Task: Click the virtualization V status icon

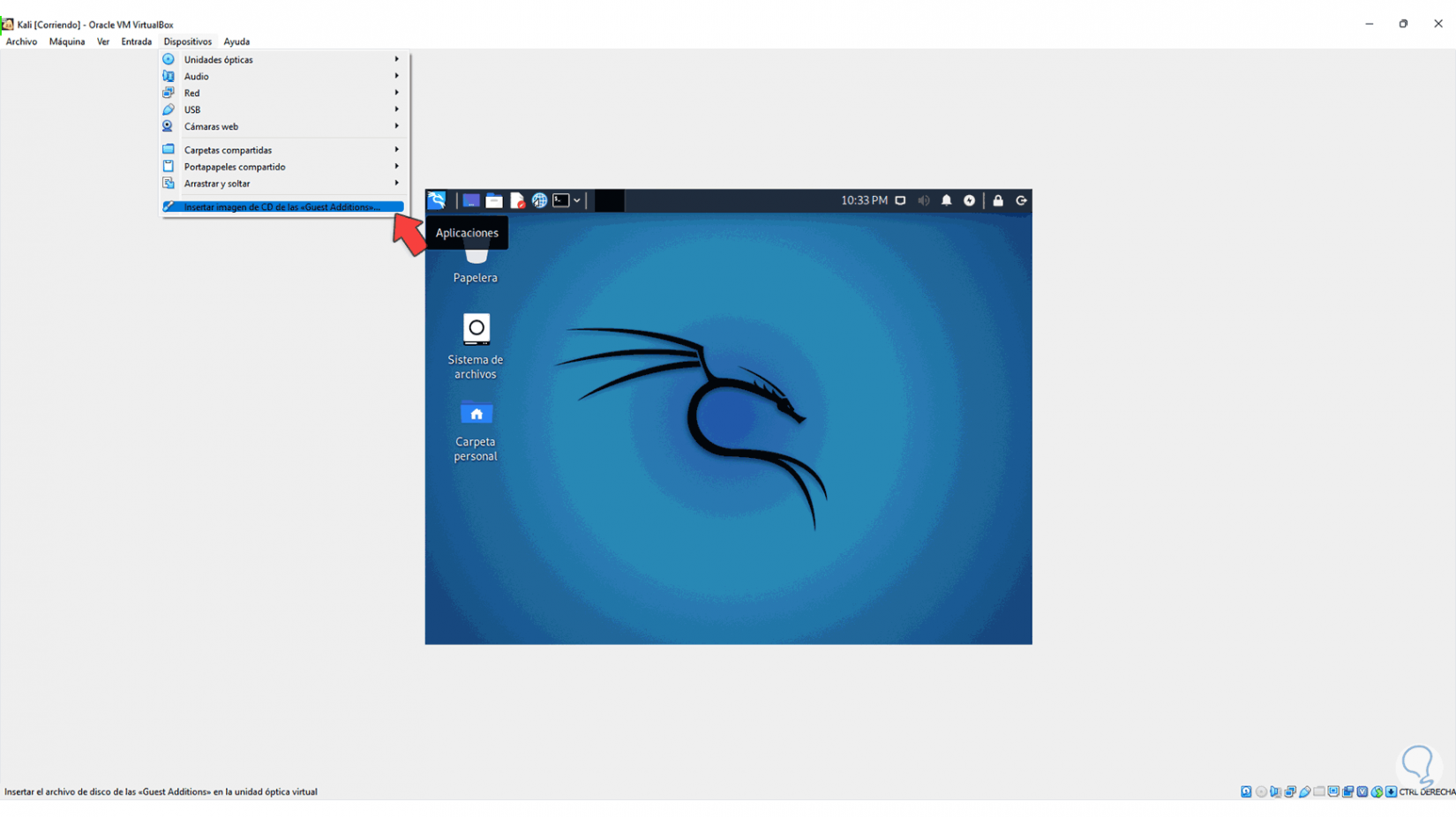Action: (x=1362, y=791)
